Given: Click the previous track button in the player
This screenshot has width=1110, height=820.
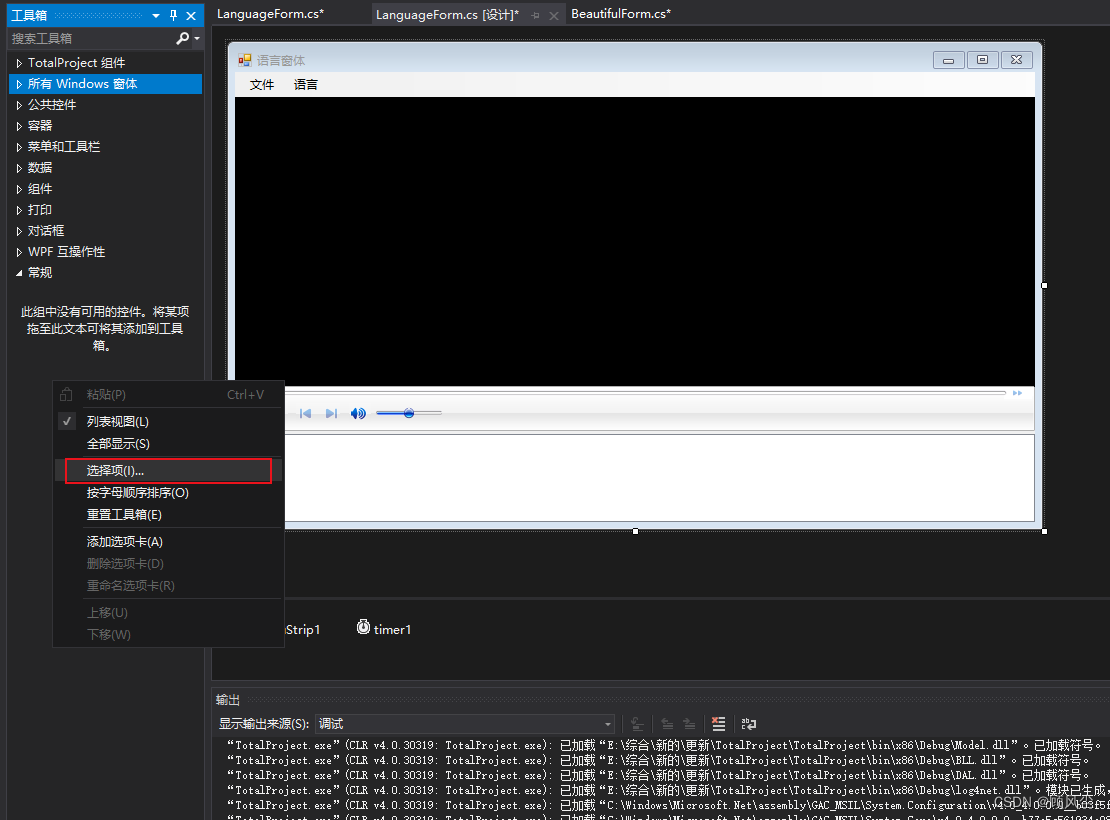Looking at the screenshot, I should click(306, 412).
